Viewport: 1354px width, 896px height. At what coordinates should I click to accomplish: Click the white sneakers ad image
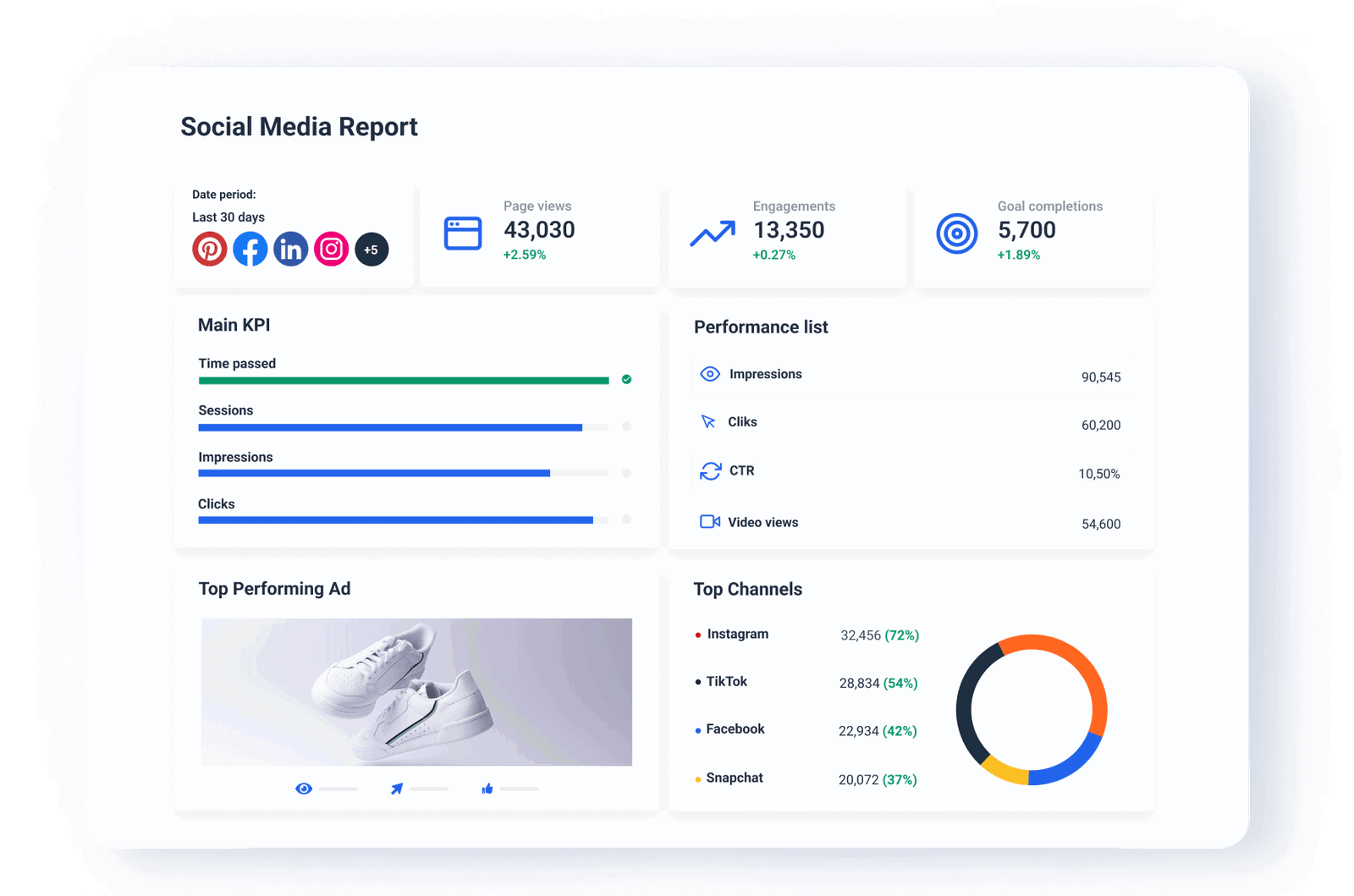[416, 690]
